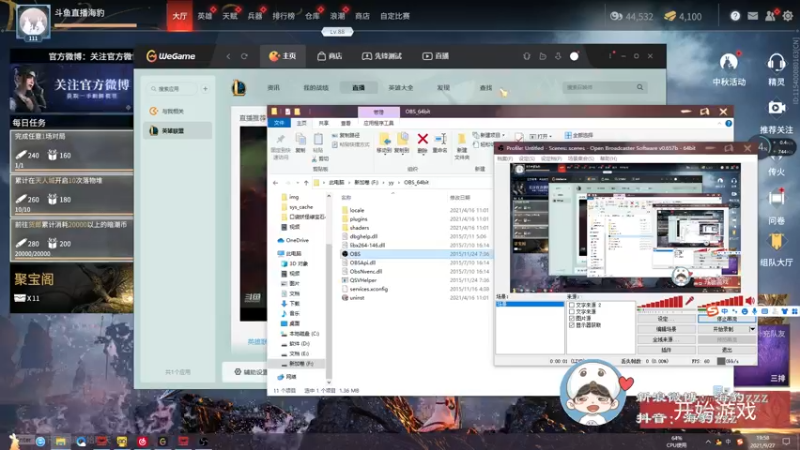Screen dimensions: 800x450
Task: Open the game mail envelope icon
Action: click(x=753, y=16)
